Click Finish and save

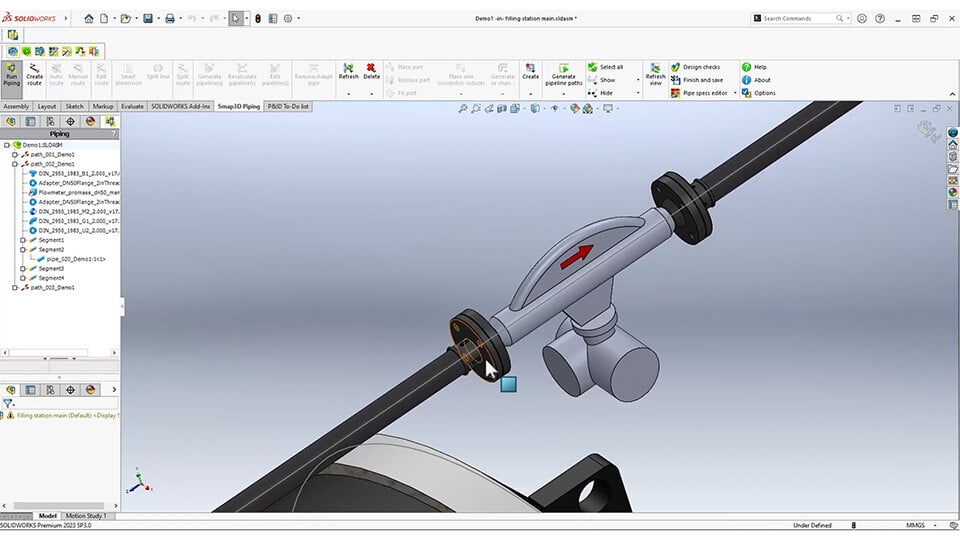pyautogui.click(x=697, y=80)
